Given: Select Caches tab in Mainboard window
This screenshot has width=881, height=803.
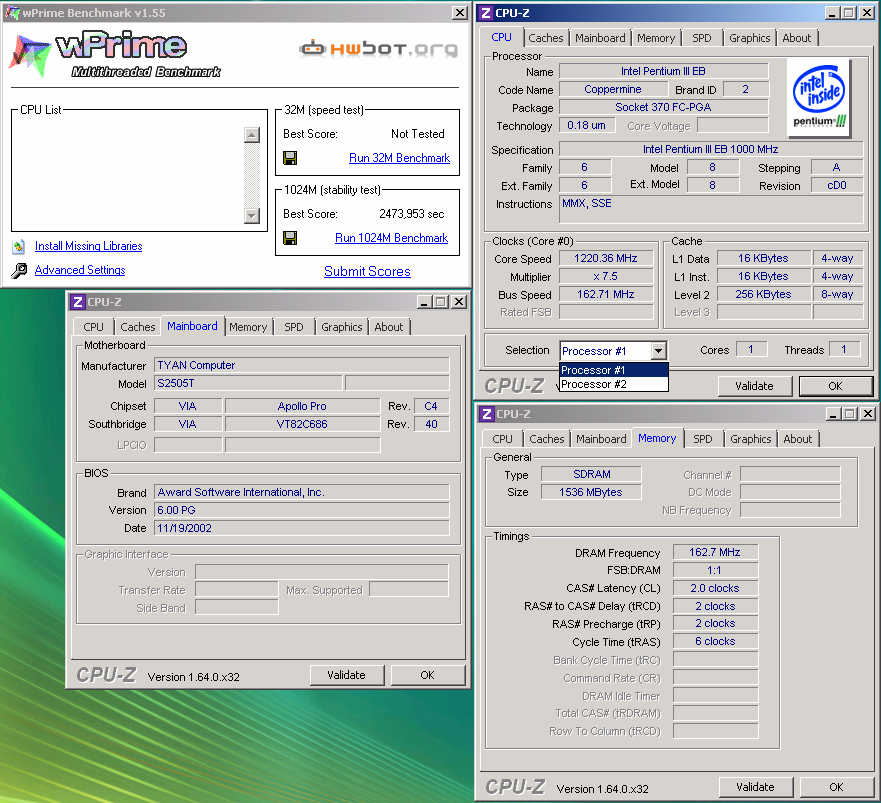Looking at the screenshot, I should pos(138,327).
